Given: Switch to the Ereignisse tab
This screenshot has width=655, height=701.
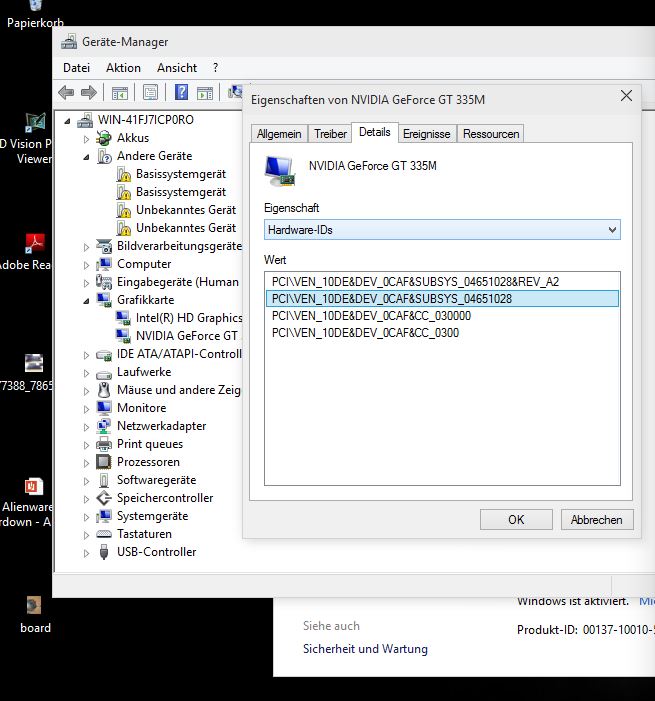Looking at the screenshot, I should pos(427,134).
